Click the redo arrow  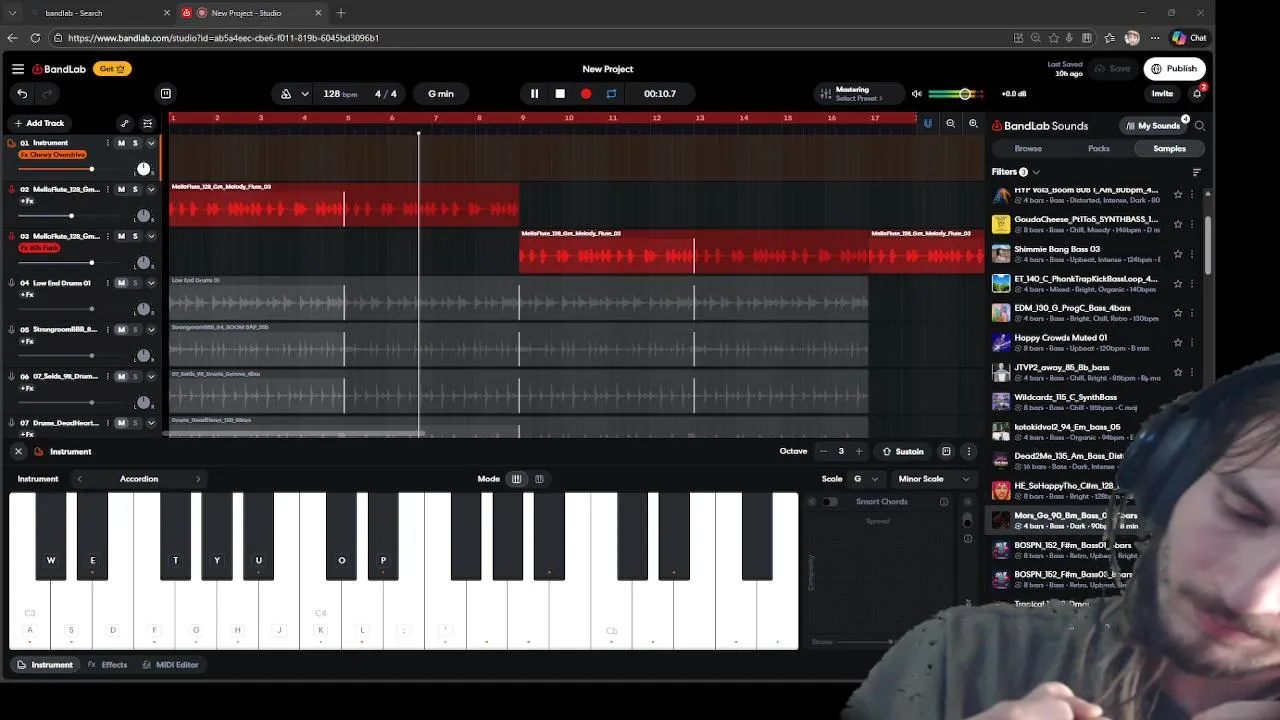[47, 94]
